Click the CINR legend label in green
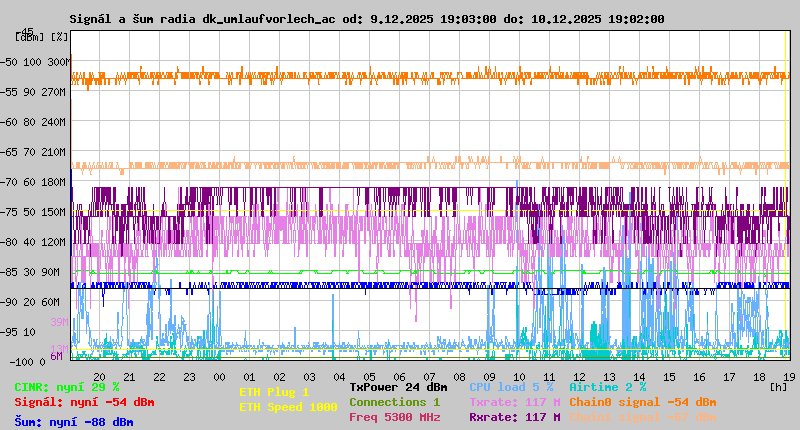Image resolution: width=800 pixels, height=430 pixels. [x=66, y=386]
